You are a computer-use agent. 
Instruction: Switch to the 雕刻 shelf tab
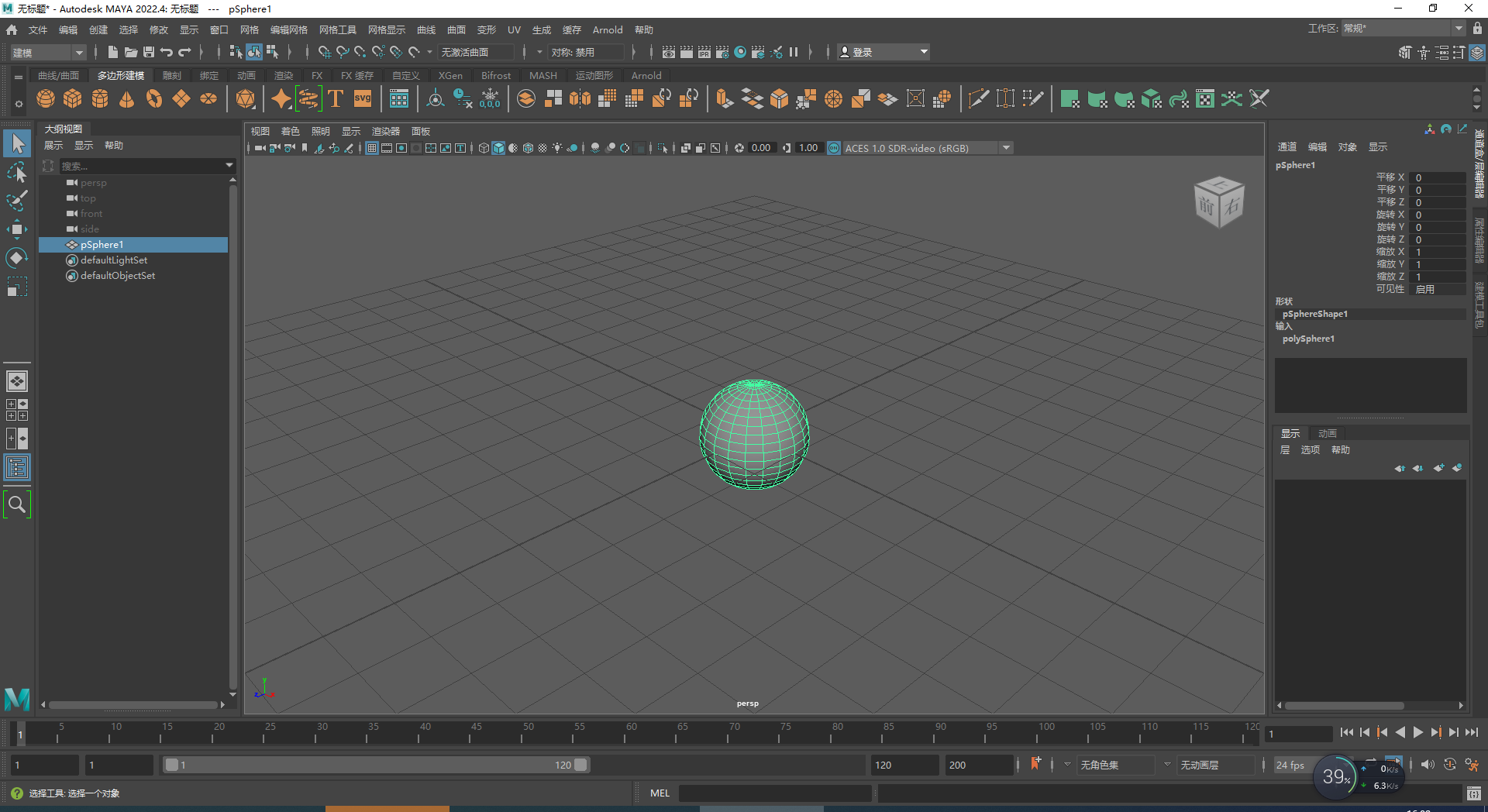coord(172,75)
